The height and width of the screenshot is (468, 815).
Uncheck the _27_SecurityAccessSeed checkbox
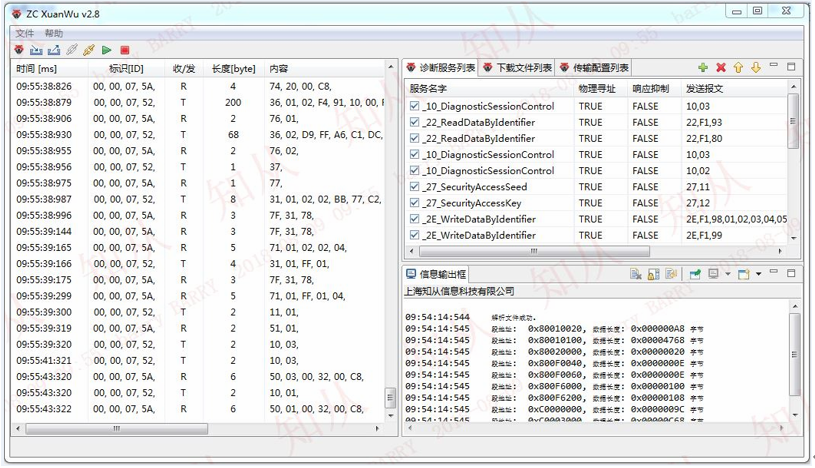pos(414,187)
